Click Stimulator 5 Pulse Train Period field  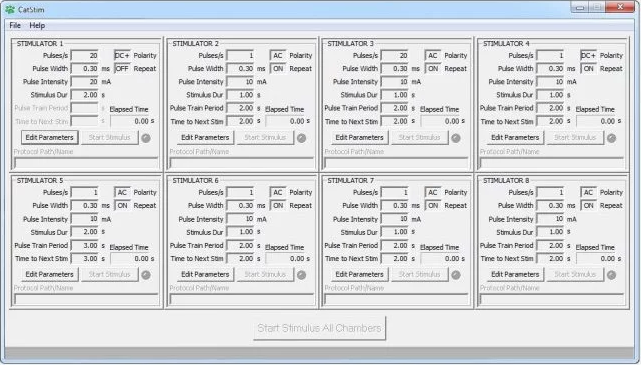(x=84, y=245)
